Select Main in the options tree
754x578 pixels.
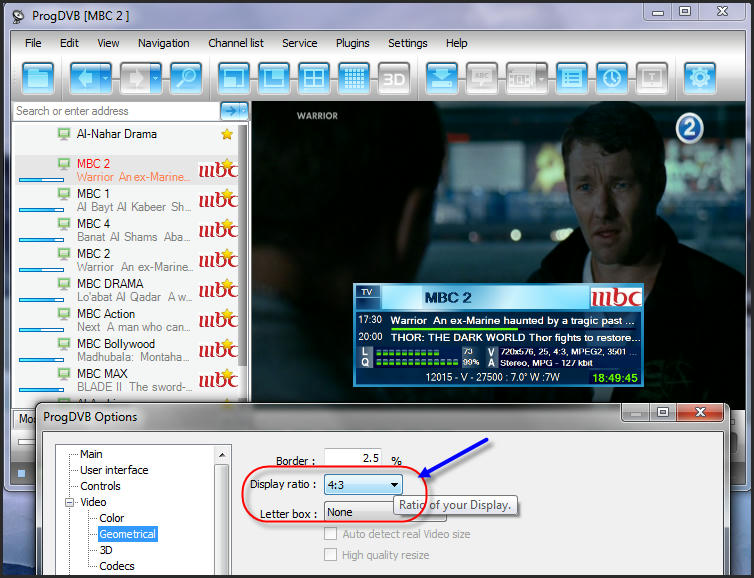coord(91,454)
